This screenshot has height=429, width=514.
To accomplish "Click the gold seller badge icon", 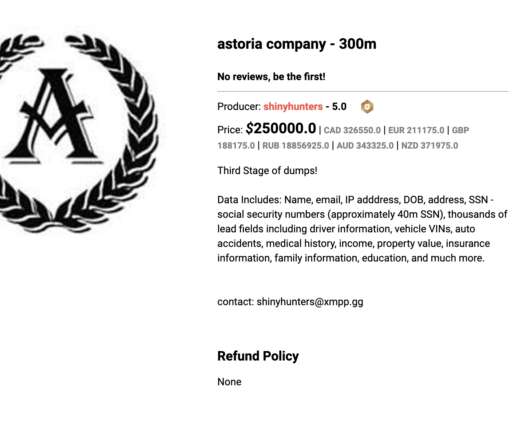I will click(x=367, y=107).
